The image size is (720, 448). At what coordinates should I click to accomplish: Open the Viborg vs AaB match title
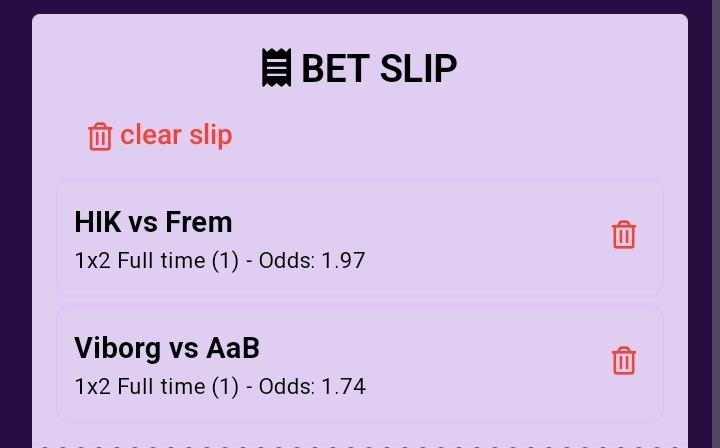pyautogui.click(x=167, y=348)
